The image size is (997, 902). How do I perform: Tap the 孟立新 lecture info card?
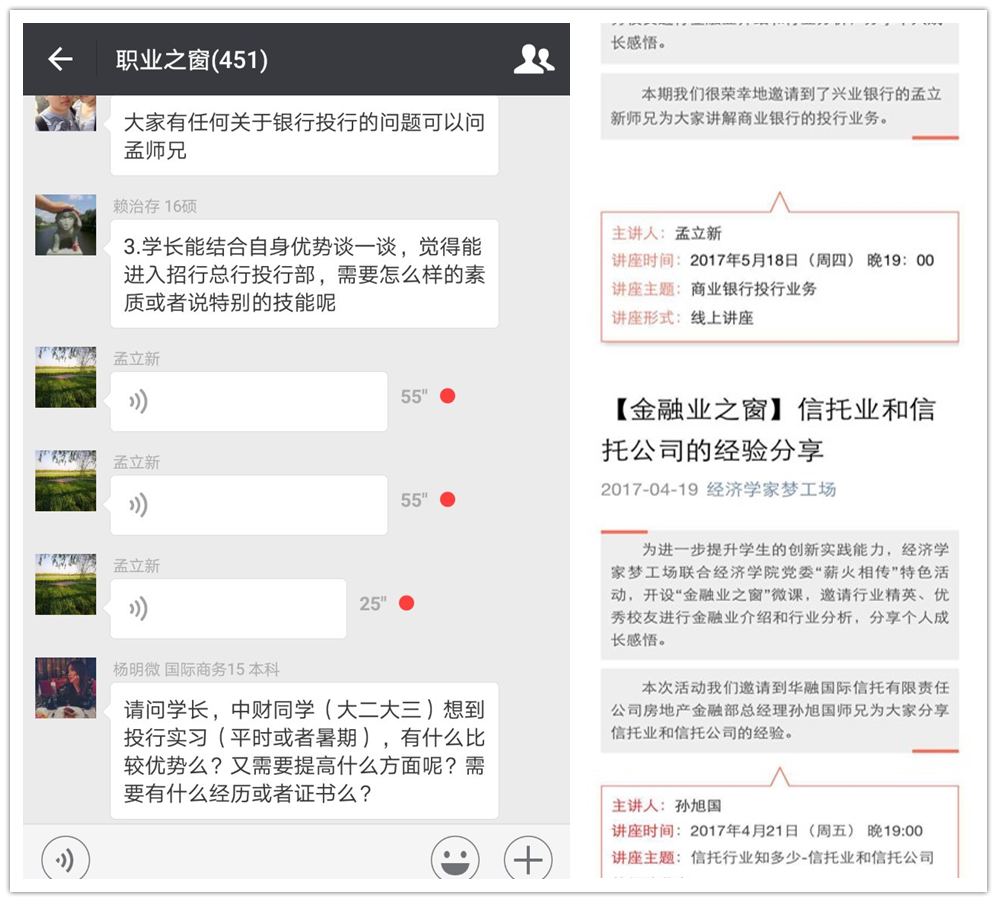(x=780, y=275)
